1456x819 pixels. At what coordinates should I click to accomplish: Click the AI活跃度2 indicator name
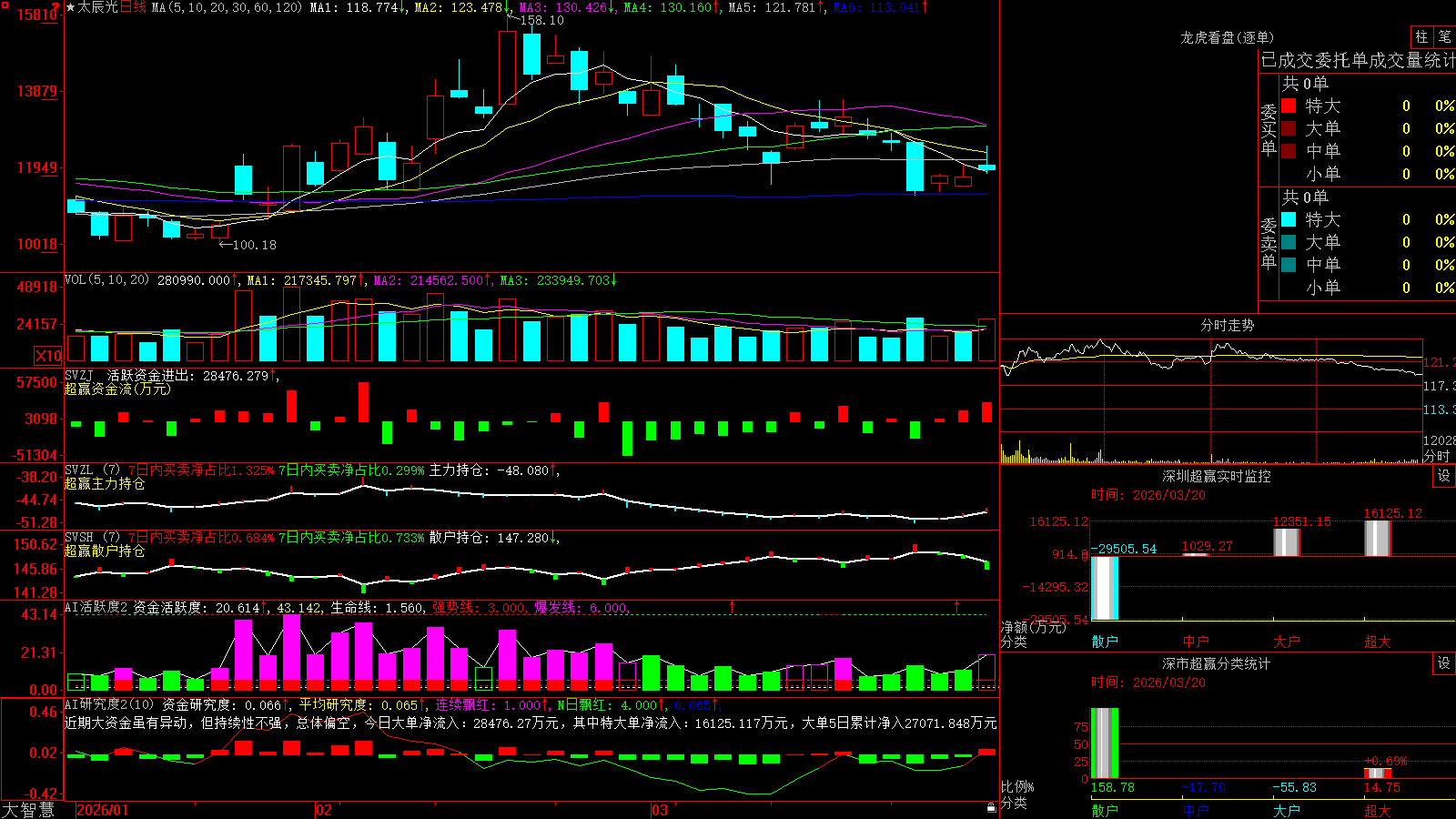tap(96, 607)
